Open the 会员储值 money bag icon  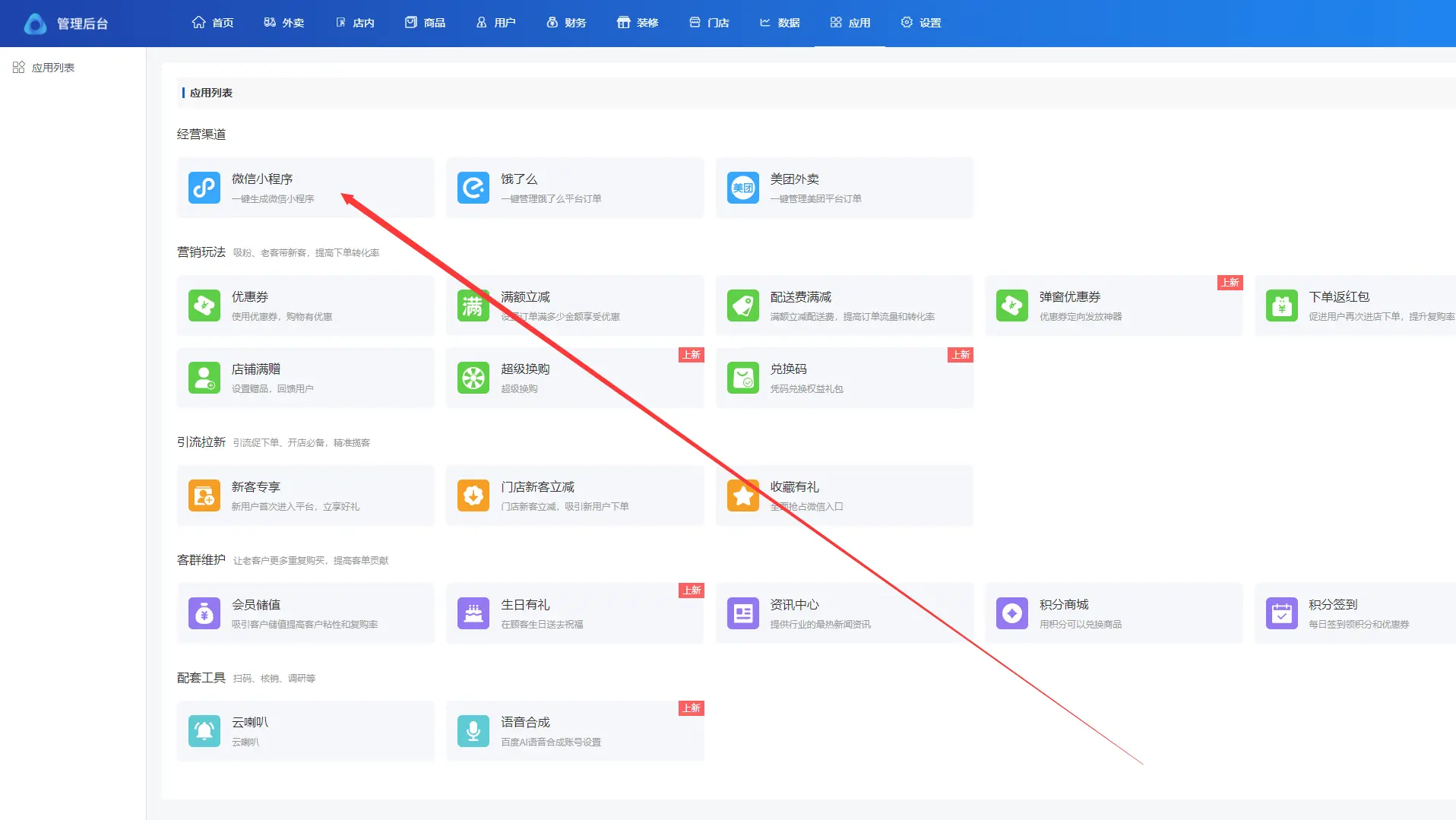click(204, 613)
